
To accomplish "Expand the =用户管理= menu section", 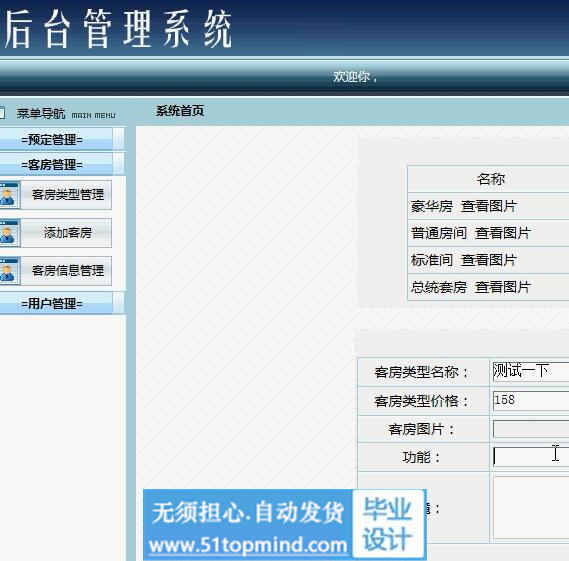I will pyautogui.click(x=52, y=303).
